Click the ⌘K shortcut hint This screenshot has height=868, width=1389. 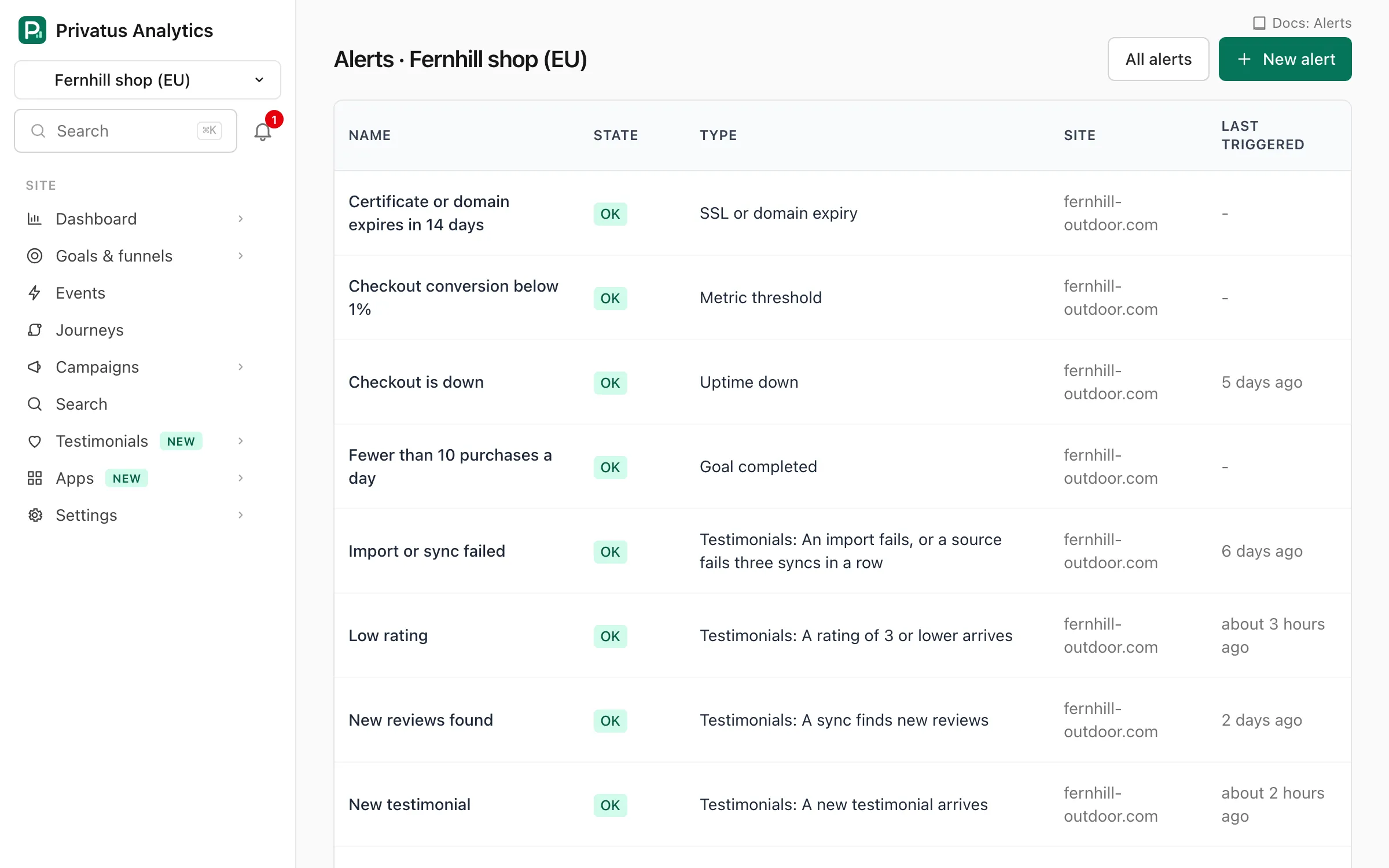tap(209, 131)
